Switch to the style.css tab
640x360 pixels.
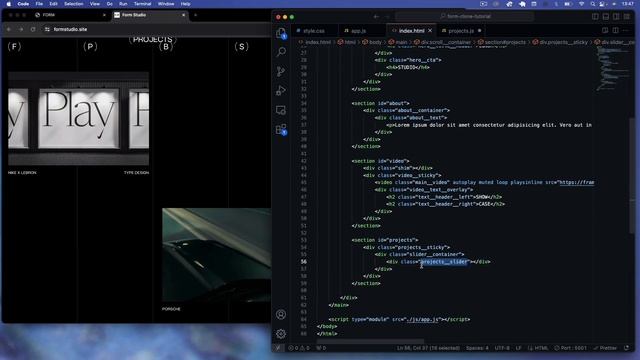[x=314, y=31]
